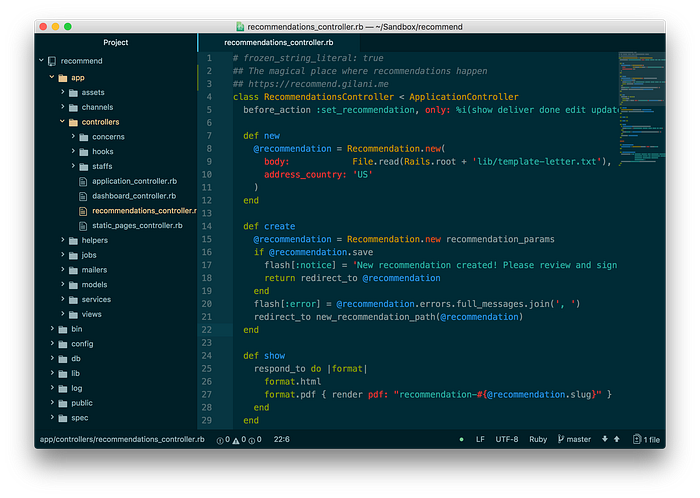
Task: Expand the public folder chevron
Action: coord(52,402)
